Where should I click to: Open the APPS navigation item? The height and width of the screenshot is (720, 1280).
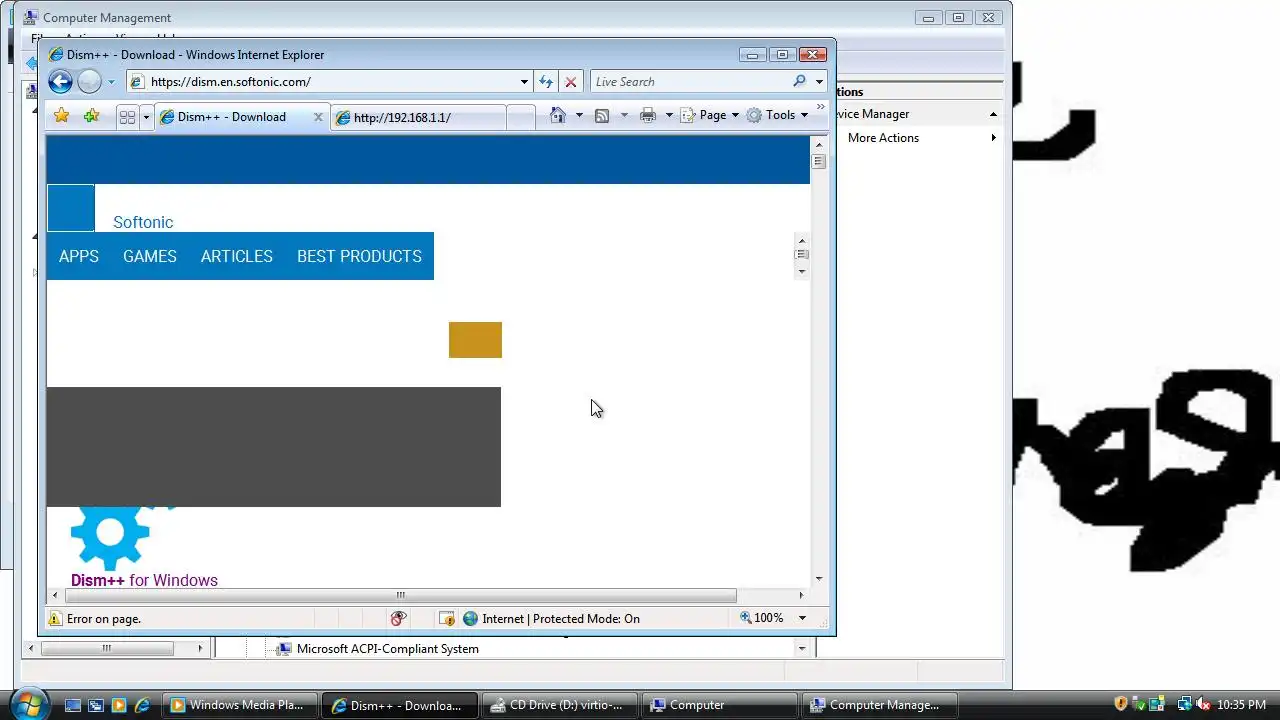click(x=79, y=256)
